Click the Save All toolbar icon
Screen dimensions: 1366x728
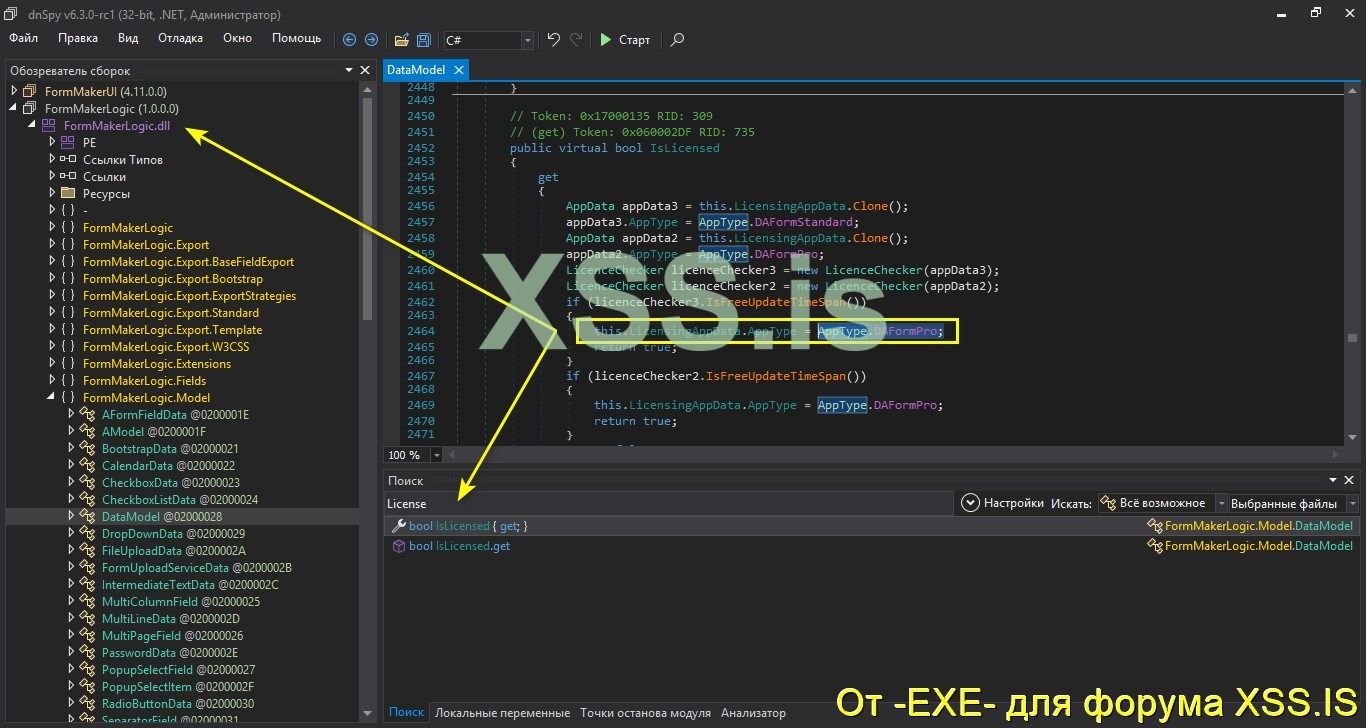(424, 40)
